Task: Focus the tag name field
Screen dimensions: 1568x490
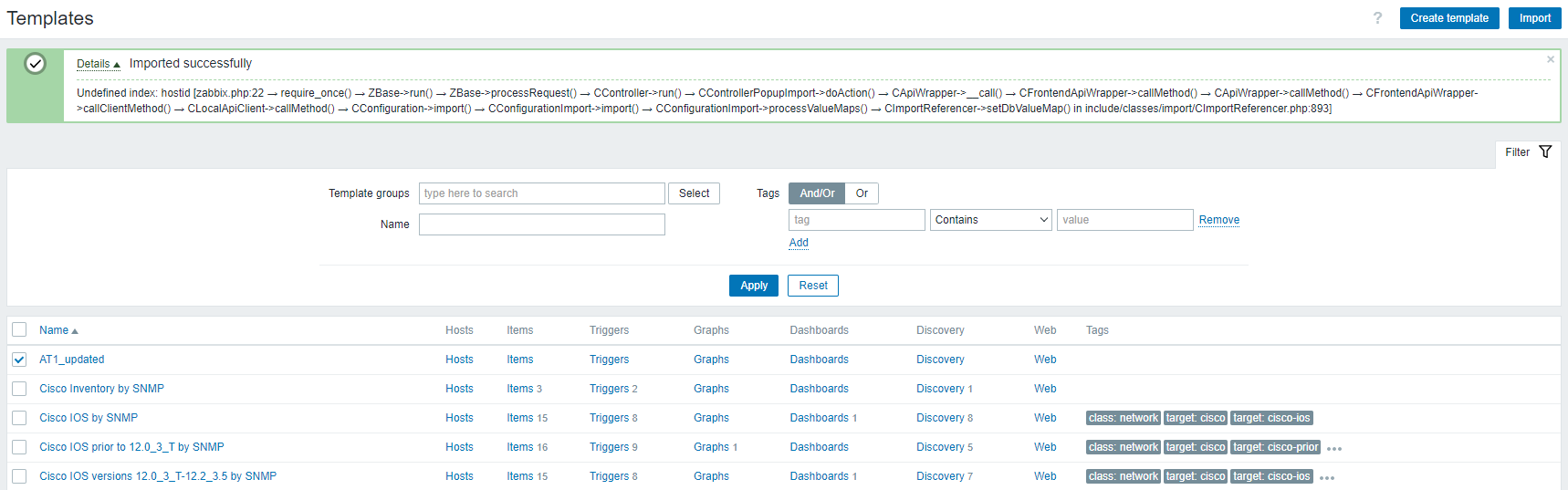Action: [x=857, y=220]
